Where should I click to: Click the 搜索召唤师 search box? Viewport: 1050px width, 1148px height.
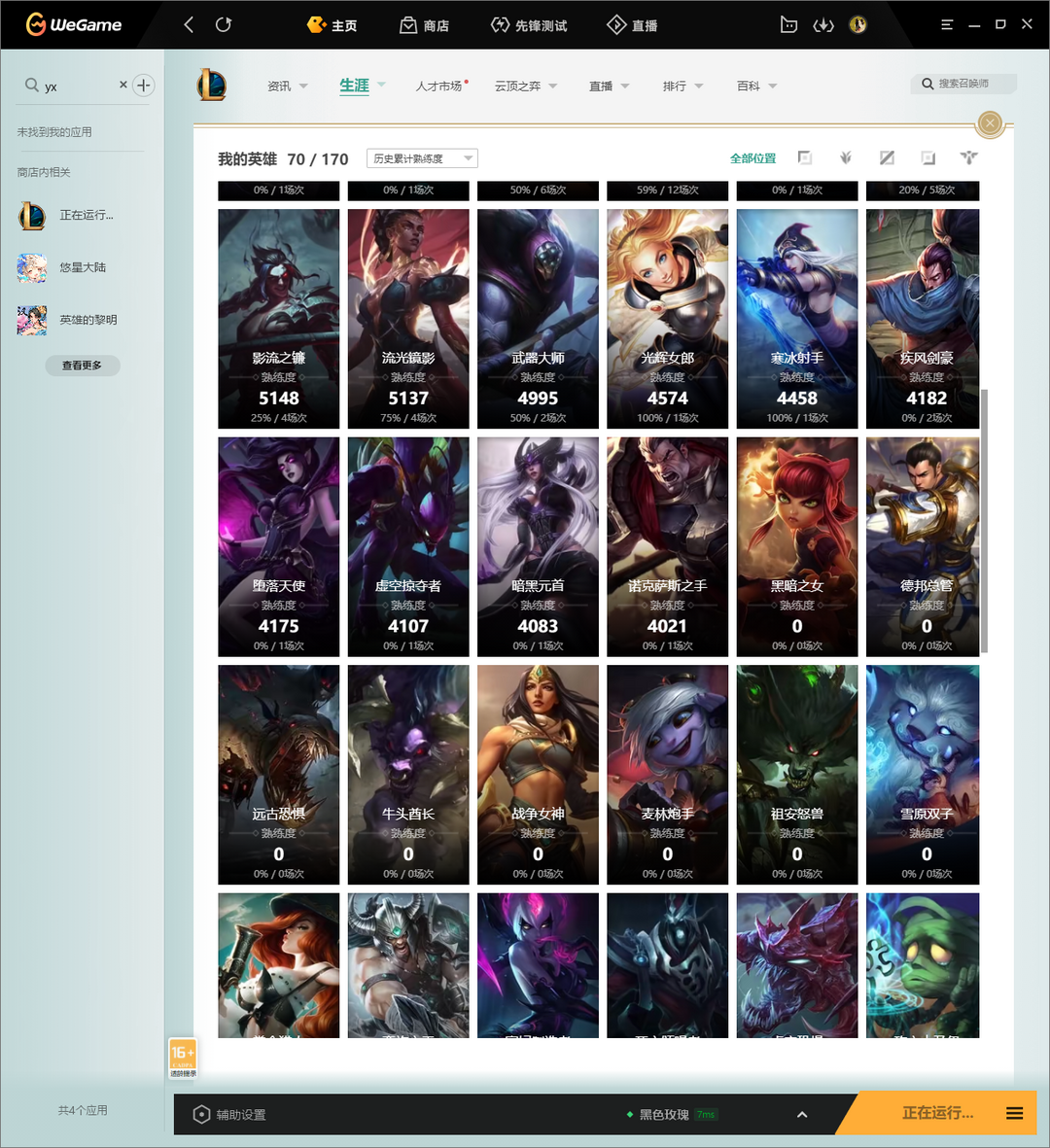963,84
